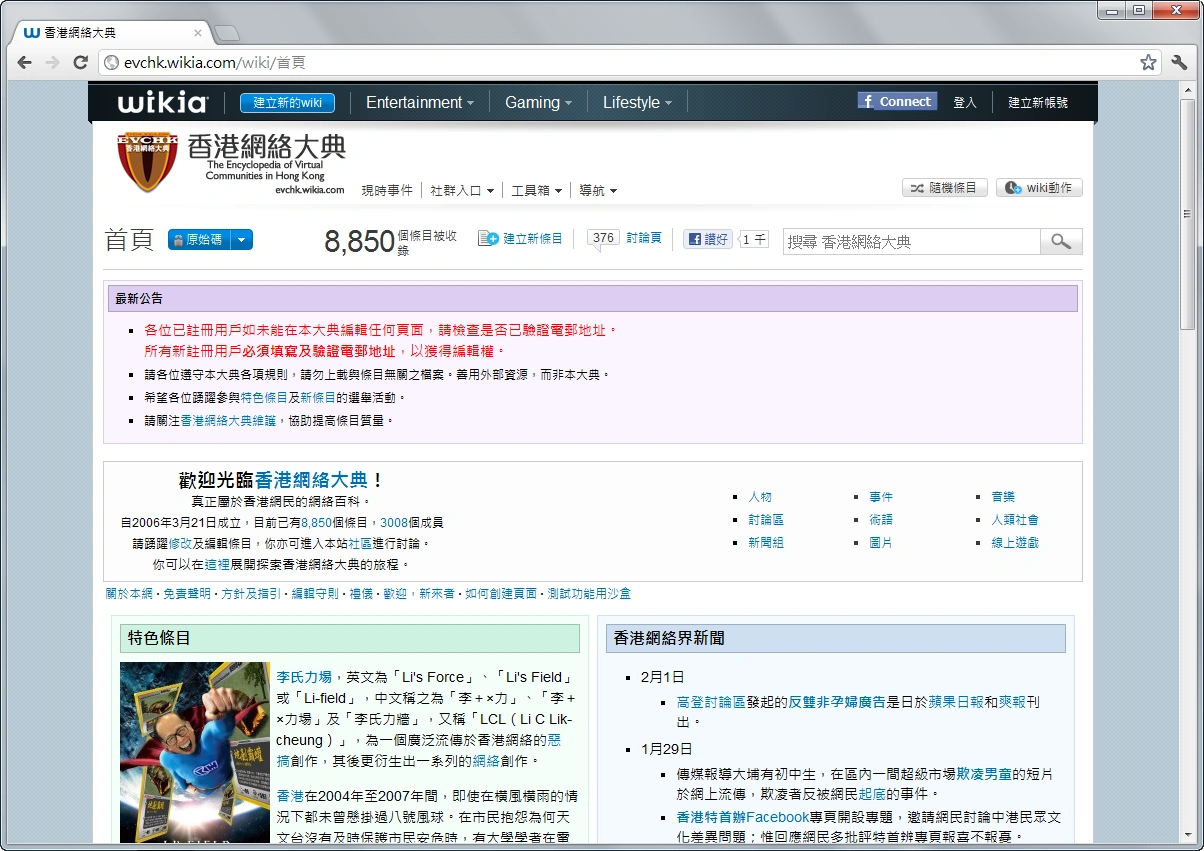Click the Wikia logo

[x=162, y=102]
